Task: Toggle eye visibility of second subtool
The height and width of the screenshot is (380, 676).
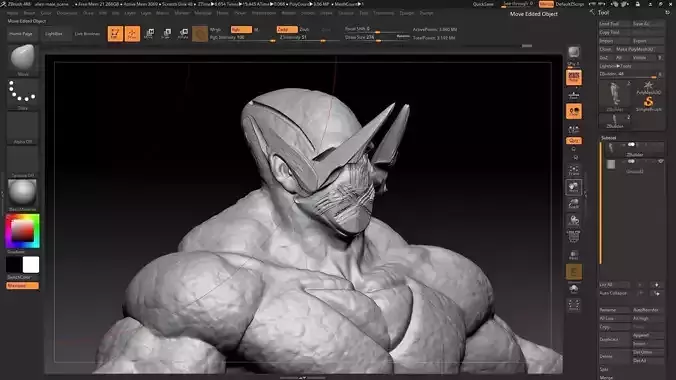Action: coord(661,161)
